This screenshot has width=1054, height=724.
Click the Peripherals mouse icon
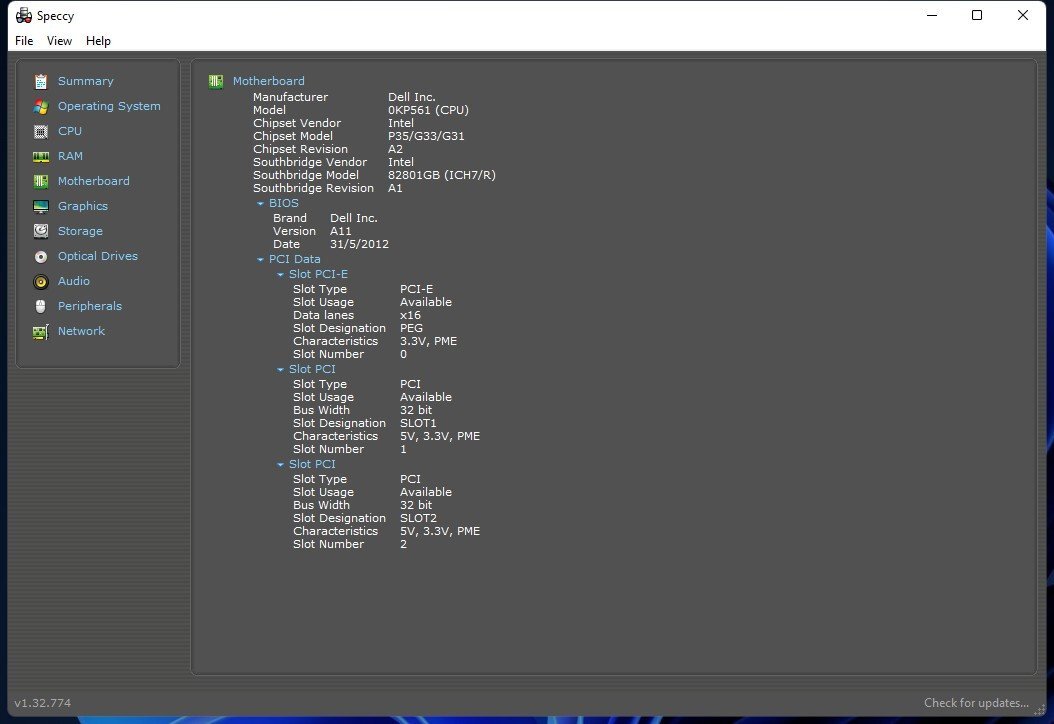[41, 307]
